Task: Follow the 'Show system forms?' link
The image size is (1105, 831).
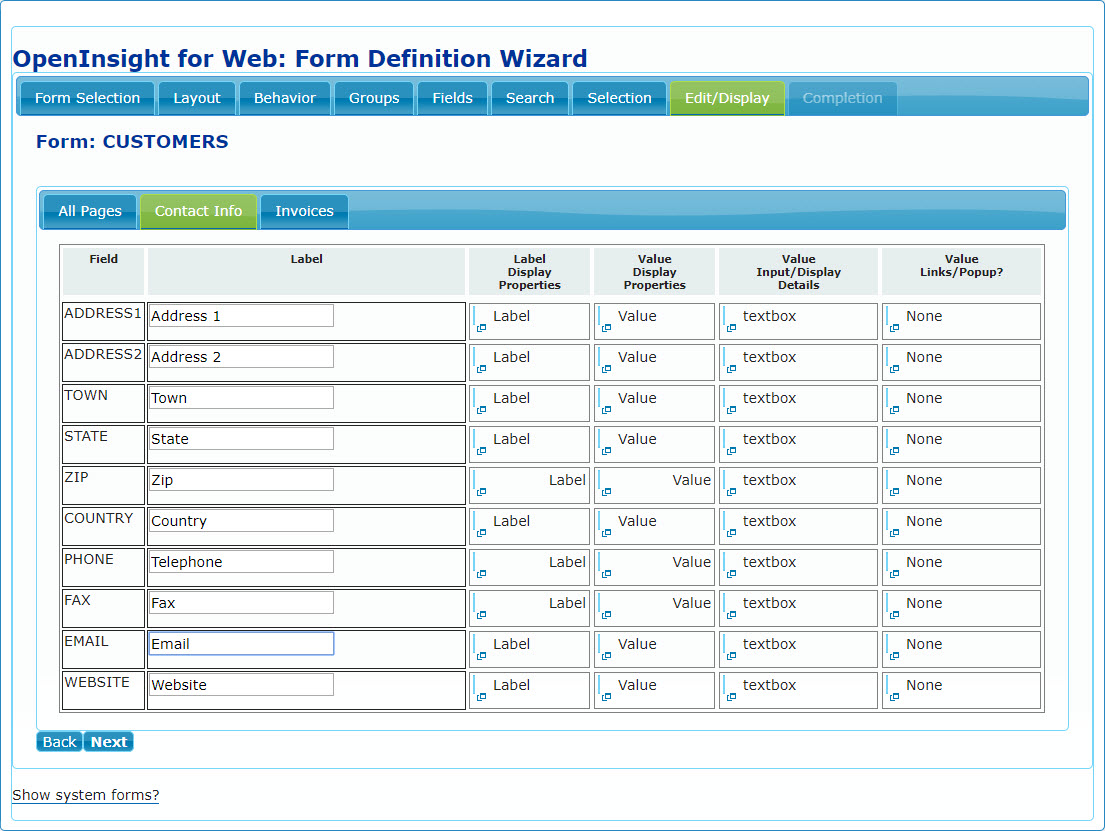Action: pos(85,794)
